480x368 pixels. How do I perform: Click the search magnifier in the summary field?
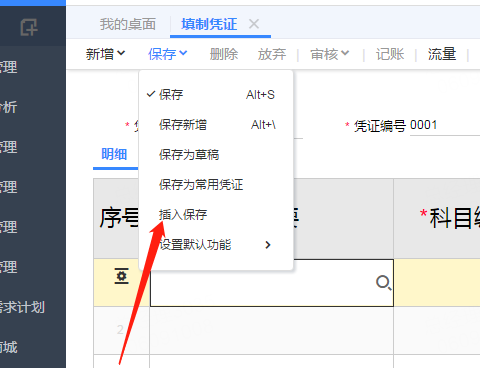pos(383,283)
